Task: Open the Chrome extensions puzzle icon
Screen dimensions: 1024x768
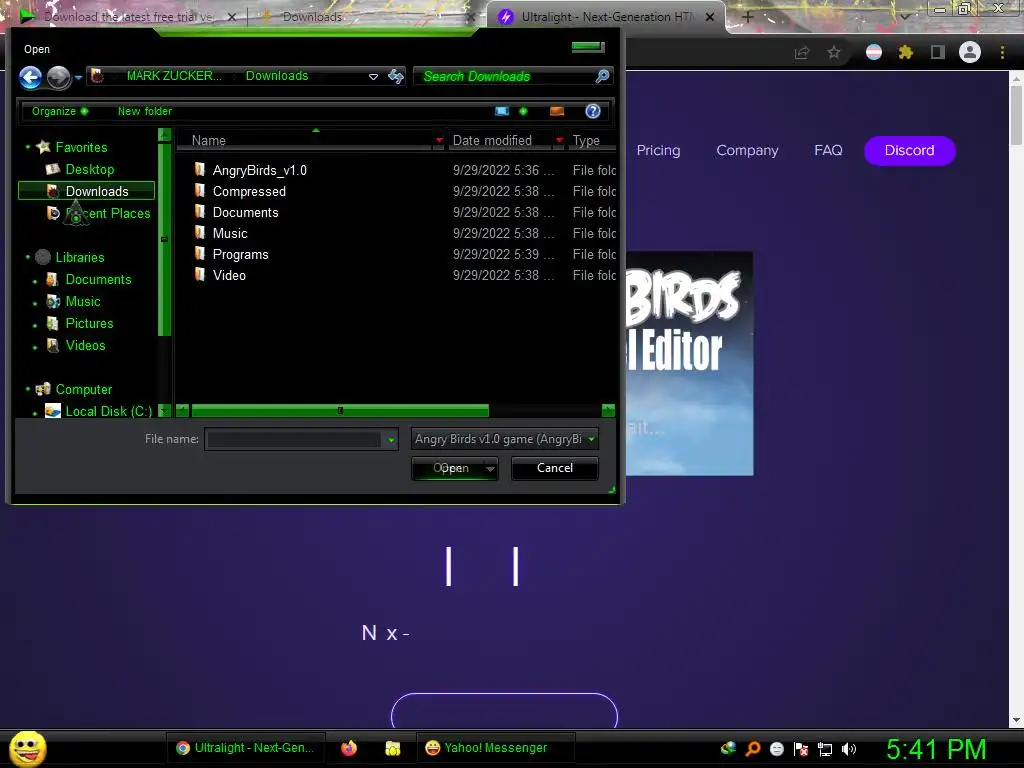Action: pos(905,52)
